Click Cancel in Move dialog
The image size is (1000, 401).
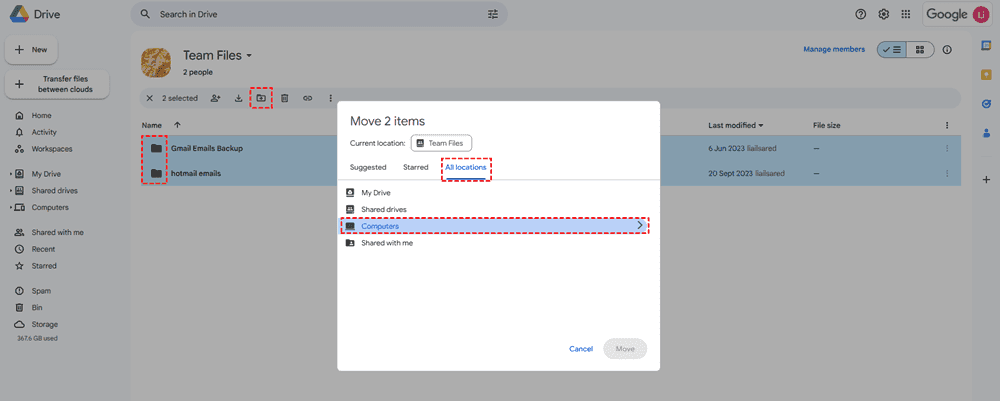581,349
